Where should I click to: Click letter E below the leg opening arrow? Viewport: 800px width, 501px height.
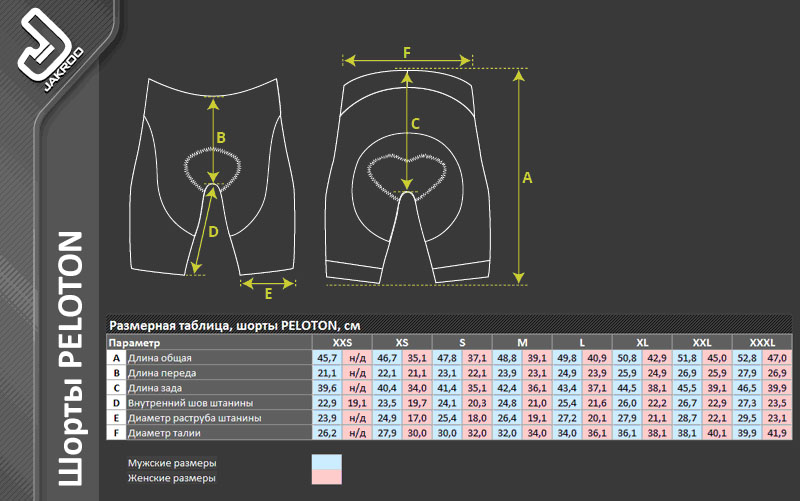click(x=268, y=294)
